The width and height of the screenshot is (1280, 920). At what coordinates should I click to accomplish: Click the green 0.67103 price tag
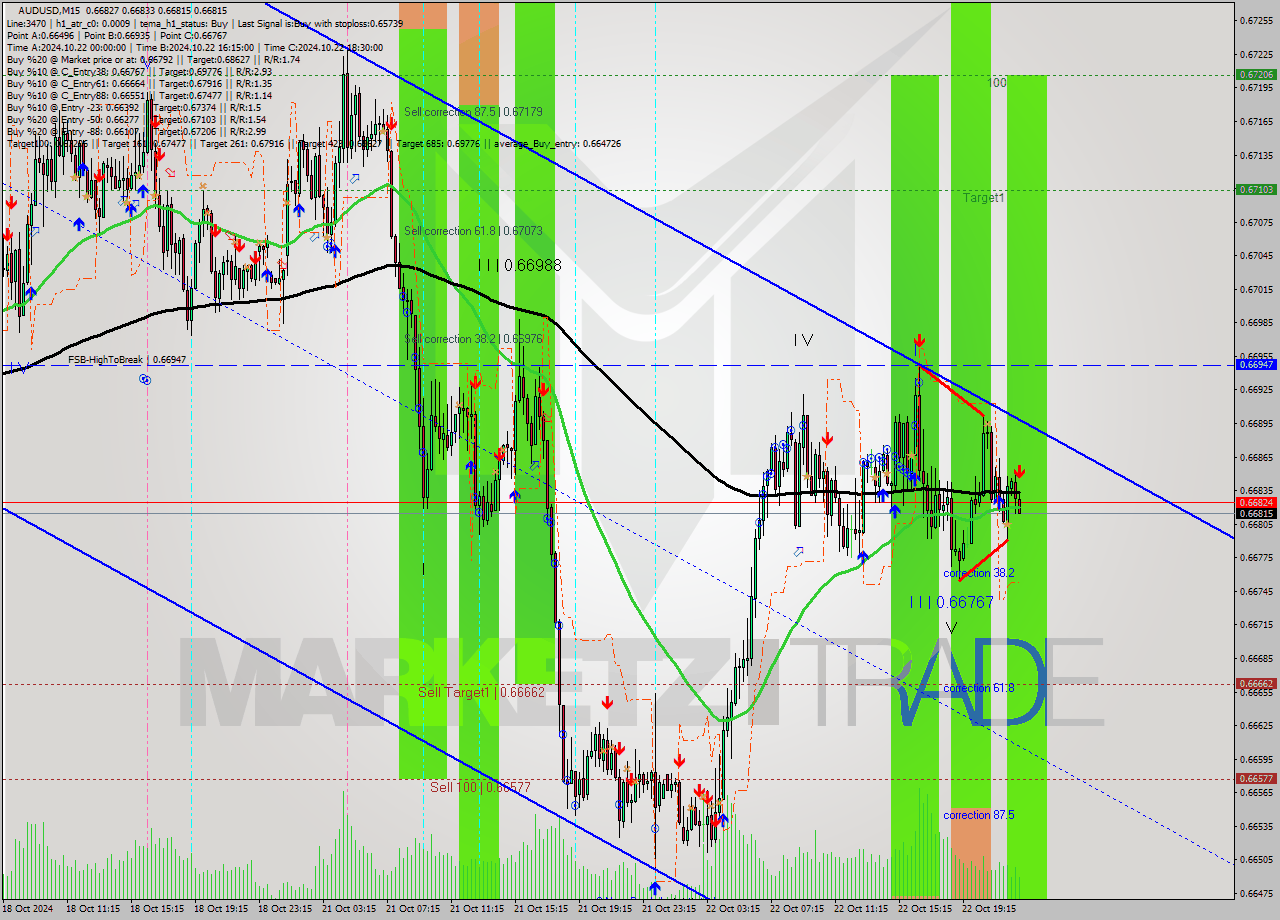[x=1255, y=189]
